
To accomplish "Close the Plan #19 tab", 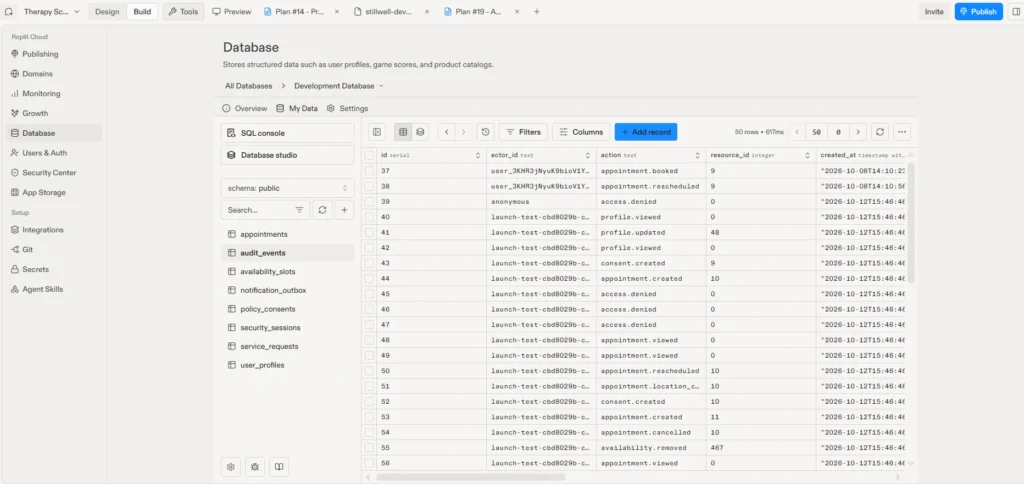I will click(517, 12).
